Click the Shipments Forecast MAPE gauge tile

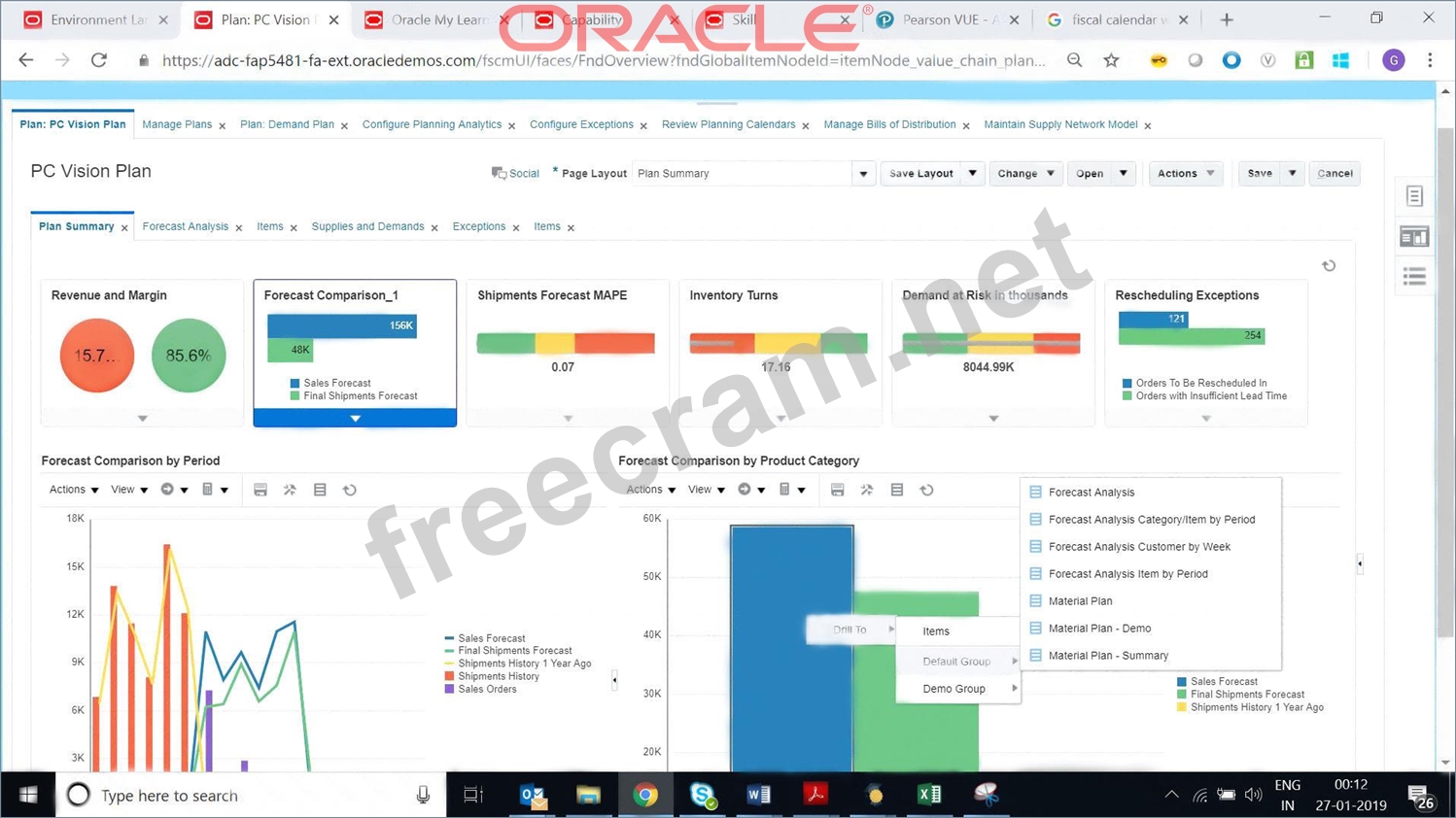click(568, 353)
